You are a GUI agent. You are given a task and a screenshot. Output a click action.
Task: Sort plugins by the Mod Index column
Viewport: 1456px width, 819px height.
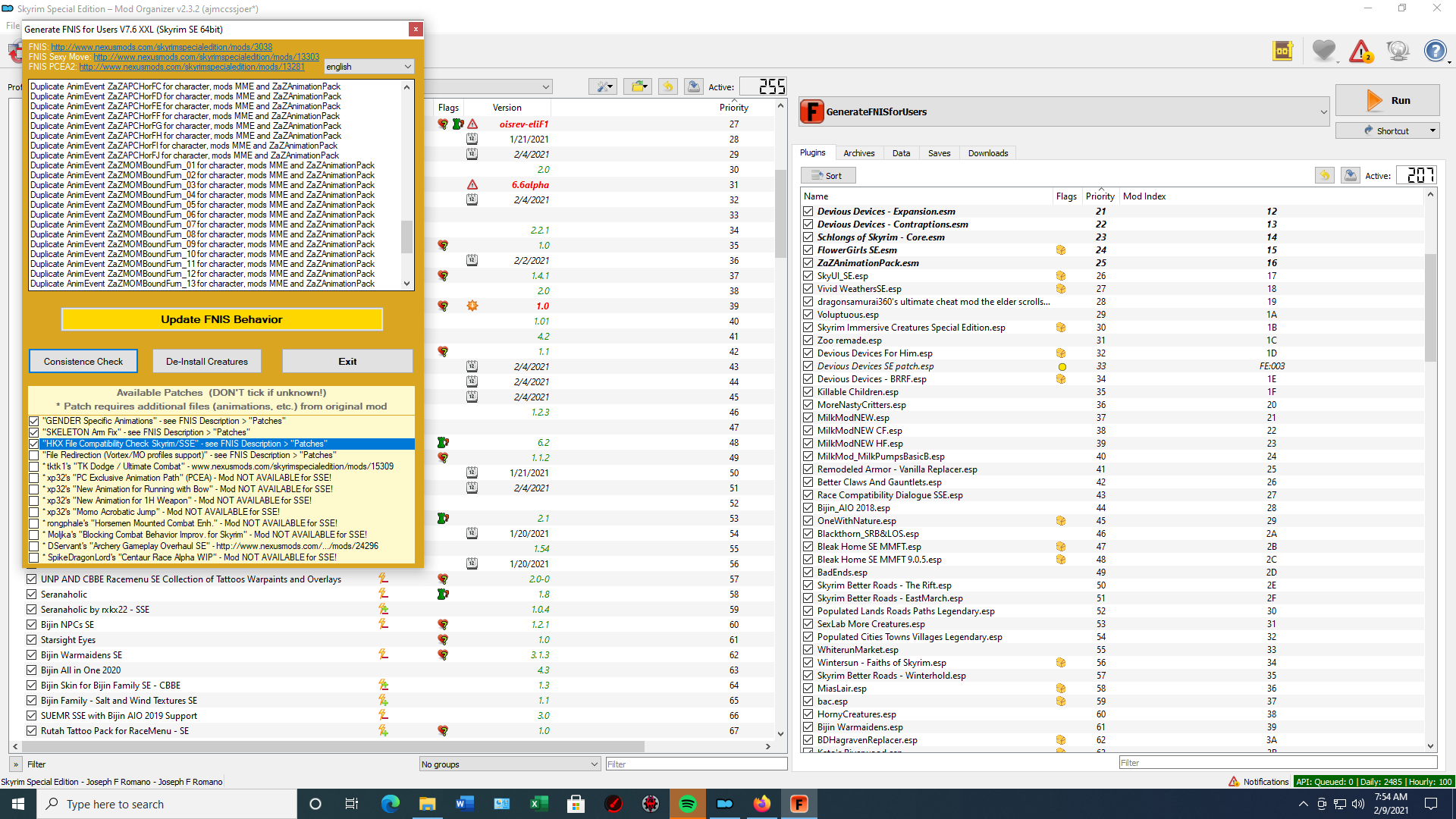tap(1144, 196)
